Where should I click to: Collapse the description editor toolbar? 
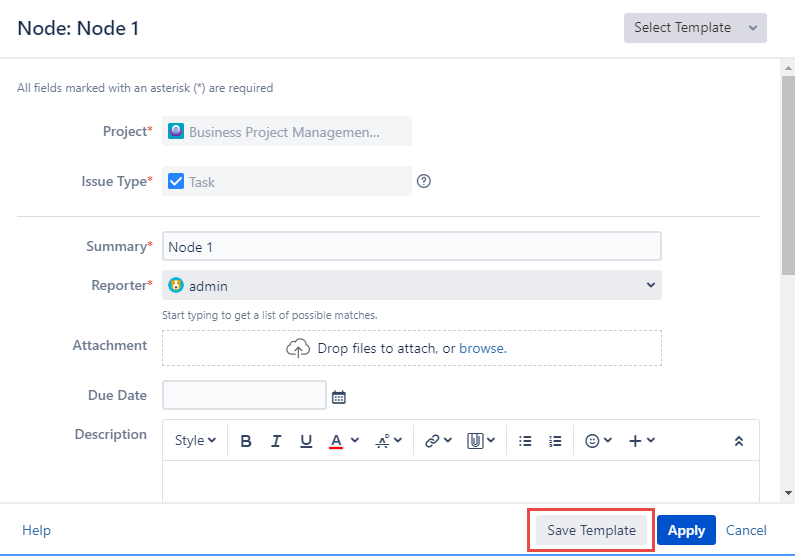(739, 441)
